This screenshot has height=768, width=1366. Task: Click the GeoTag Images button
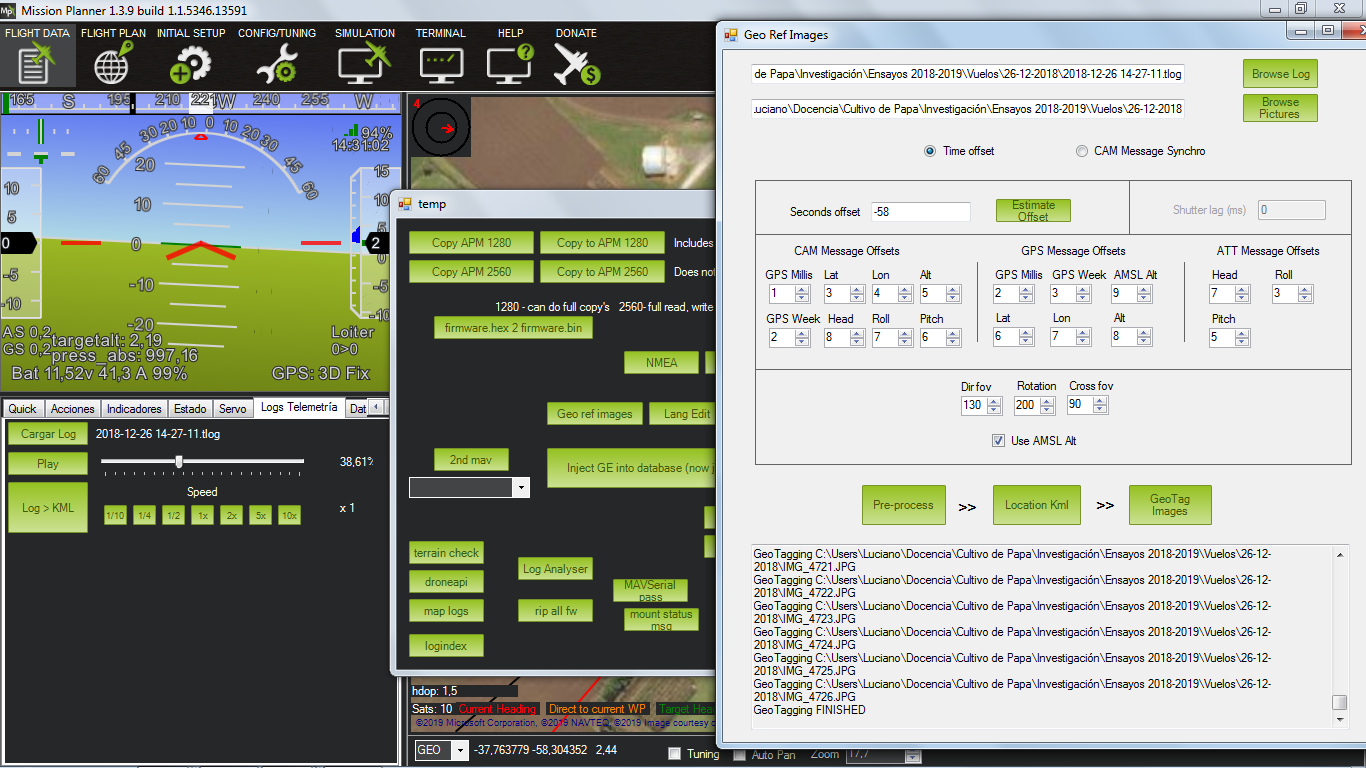[x=1169, y=505]
